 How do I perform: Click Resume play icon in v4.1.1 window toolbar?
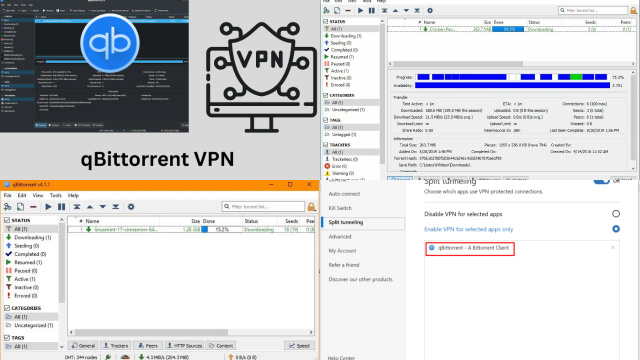tap(48, 207)
